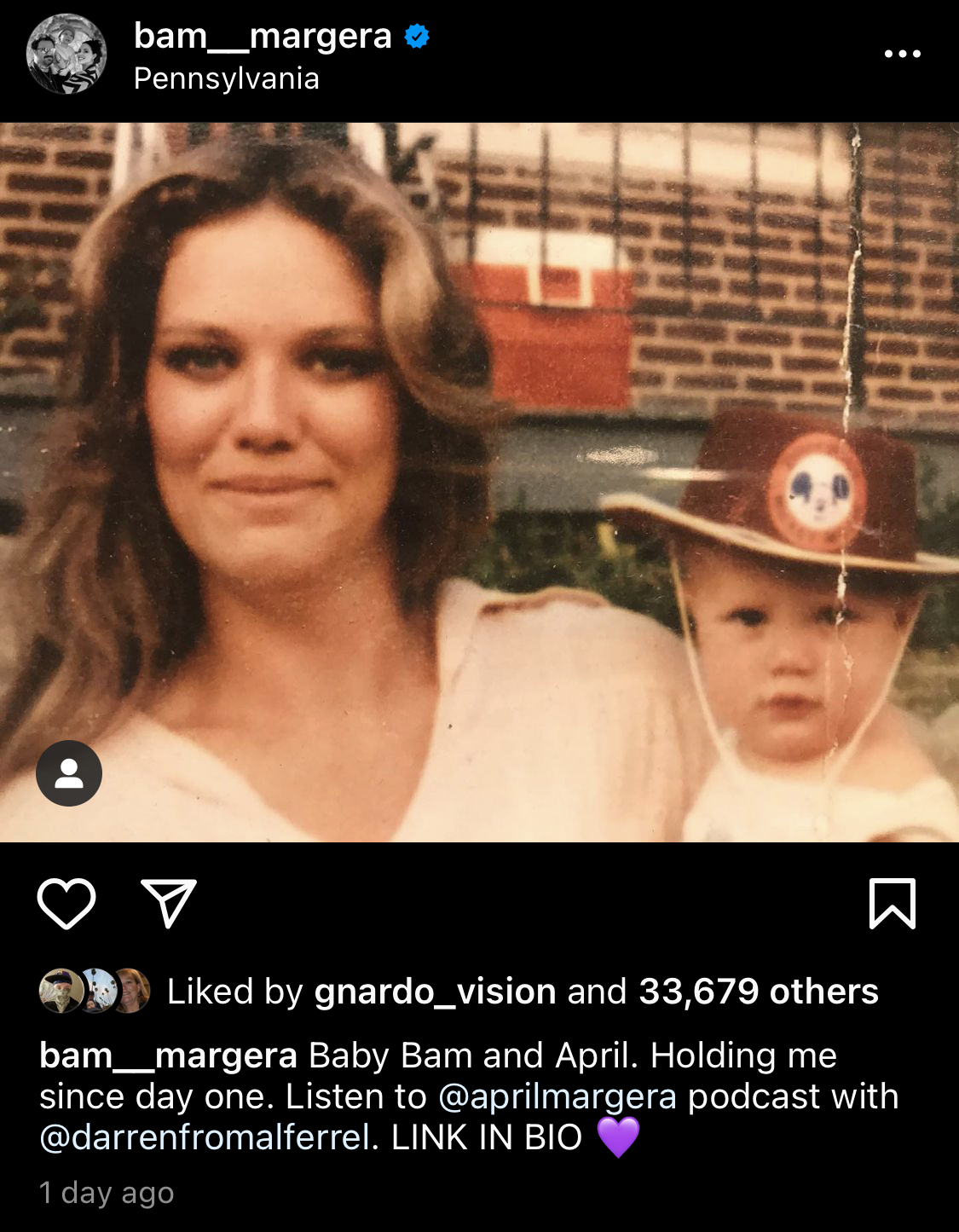Open @aprilmargera mention in caption
The image size is (959, 1232).
pos(557,1096)
